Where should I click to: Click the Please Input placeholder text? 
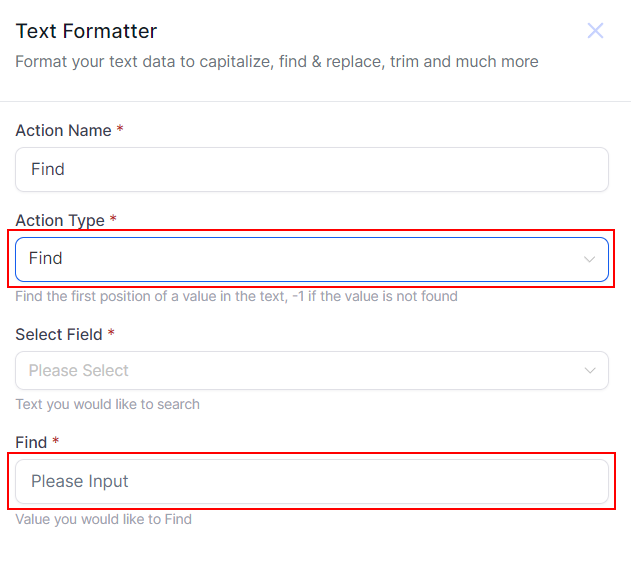pyautogui.click(x=79, y=482)
